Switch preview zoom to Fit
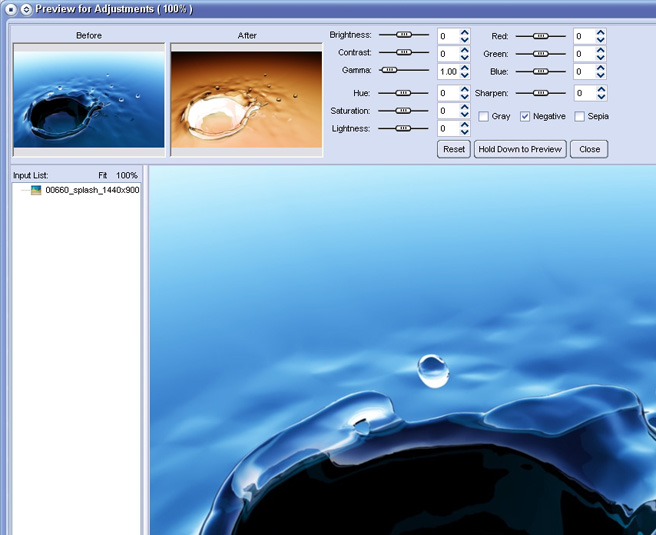Viewport: 656px width, 535px height. 102,175
